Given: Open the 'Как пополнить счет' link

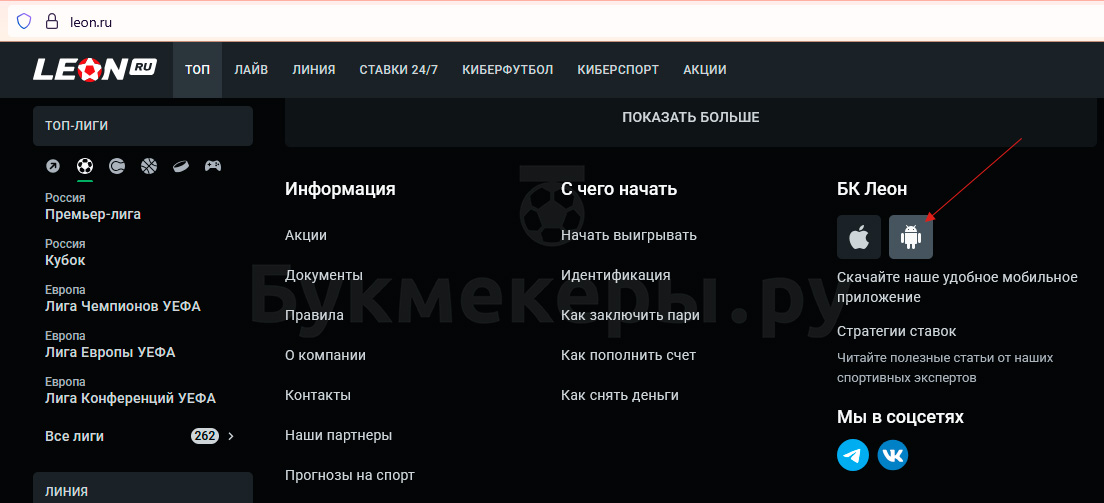Looking at the screenshot, I should (628, 355).
